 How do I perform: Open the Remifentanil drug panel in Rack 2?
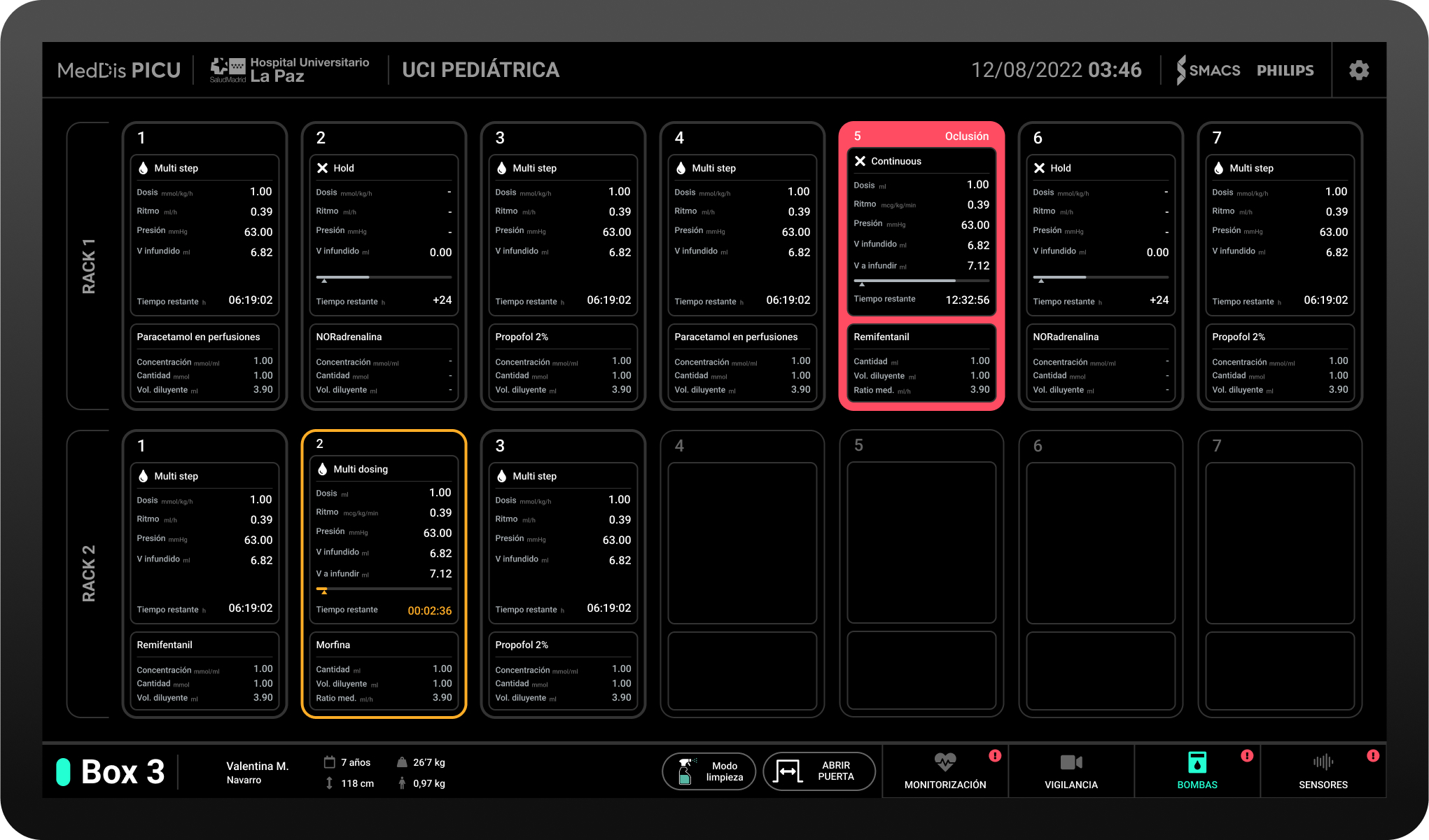point(204,671)
